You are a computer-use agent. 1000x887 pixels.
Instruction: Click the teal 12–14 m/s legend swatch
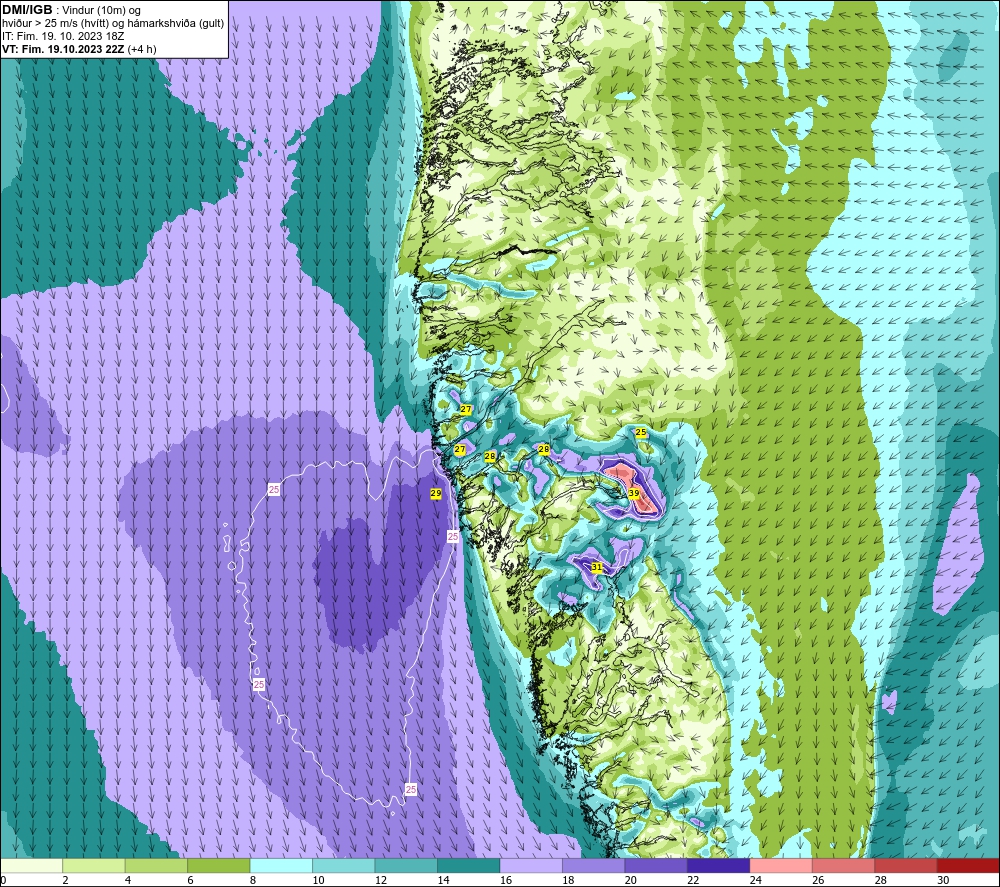[x=406, y=866]
